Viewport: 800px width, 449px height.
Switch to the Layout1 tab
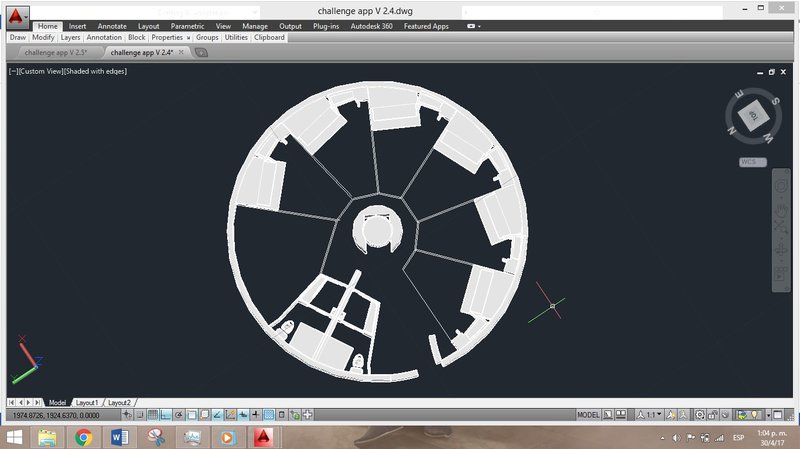(x=87, y=401)
